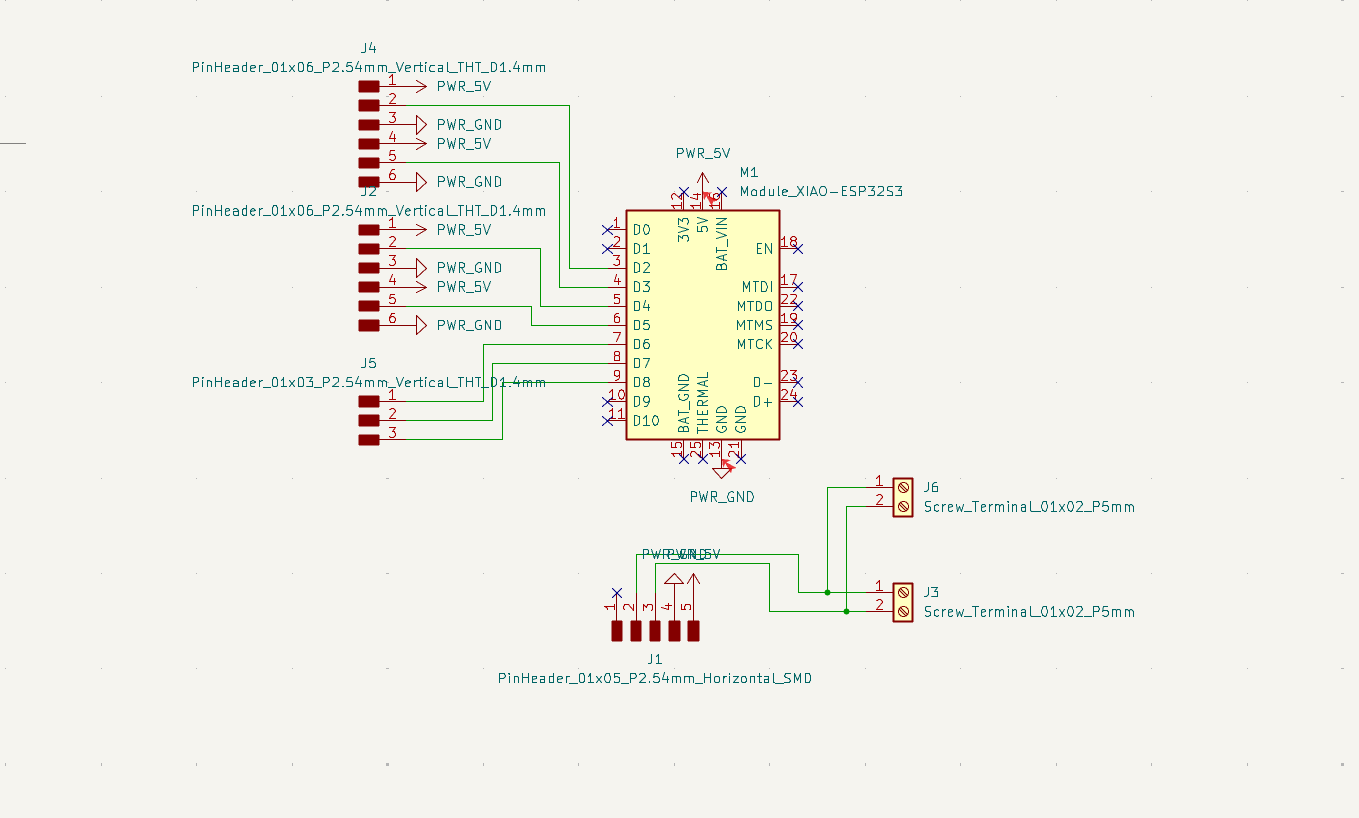Click the no-connect marker on the MTMS pin
Screen dimensions: 1359x818
tap(798, 325)
